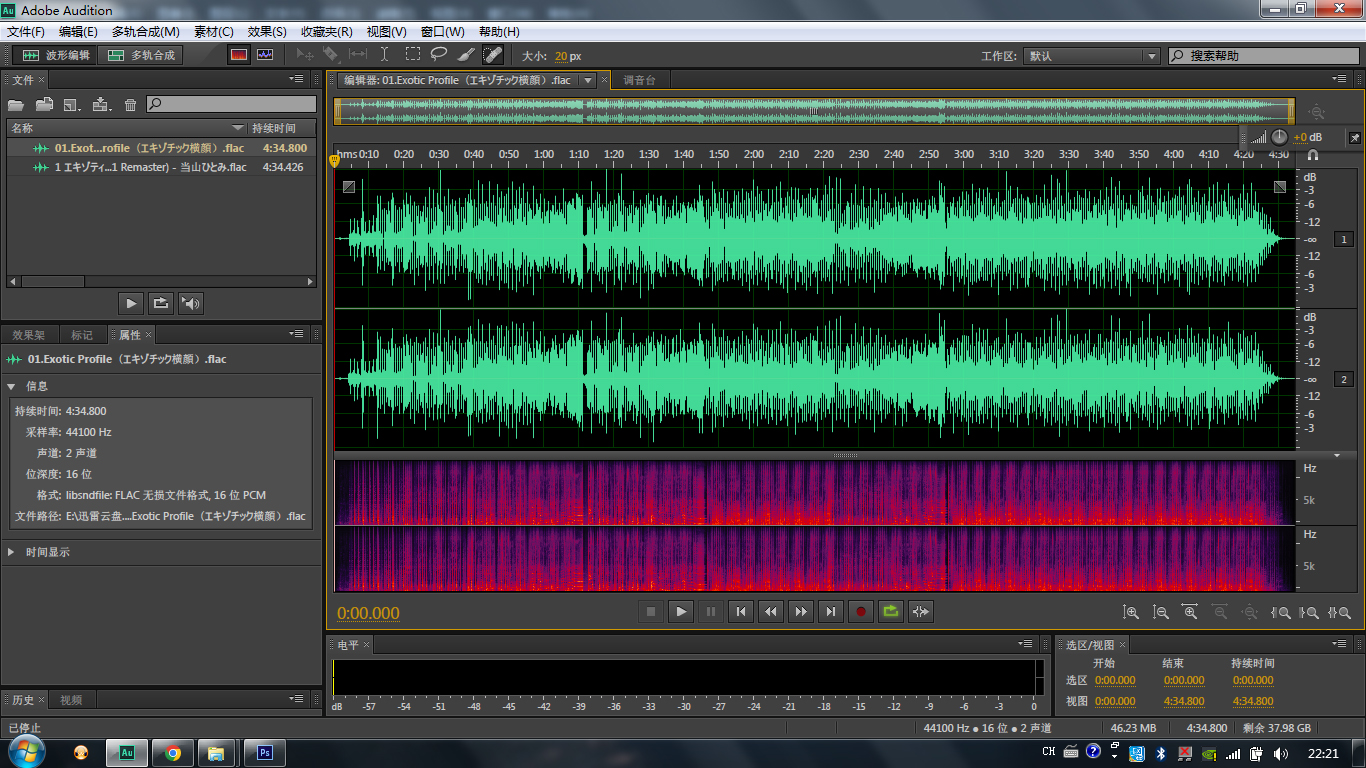Open editor file dropdown arrow
1366x768 pixels.
pyautogui.click(x=588, y=80)
